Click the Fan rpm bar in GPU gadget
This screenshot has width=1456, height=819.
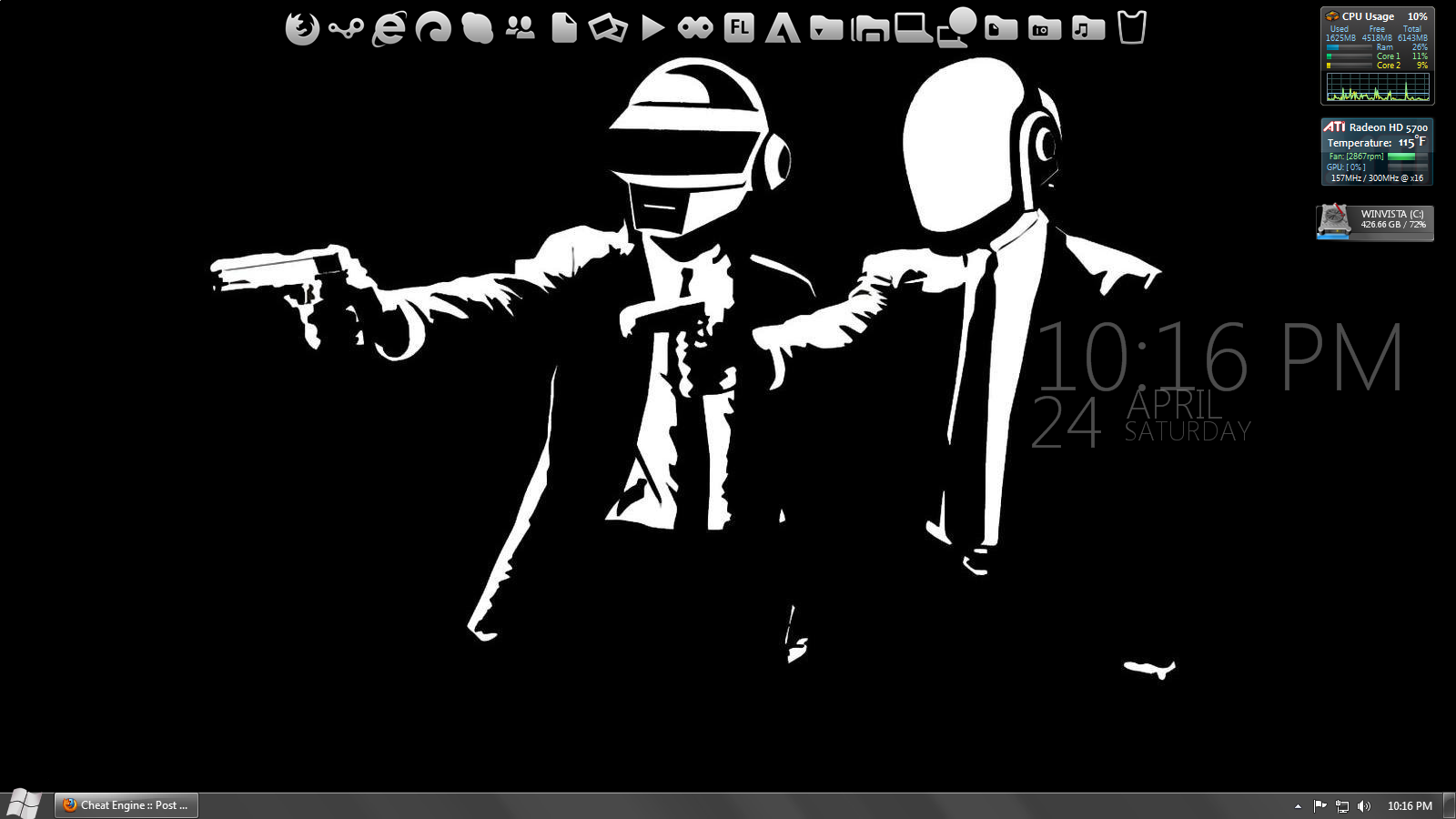pos(1407,157)
